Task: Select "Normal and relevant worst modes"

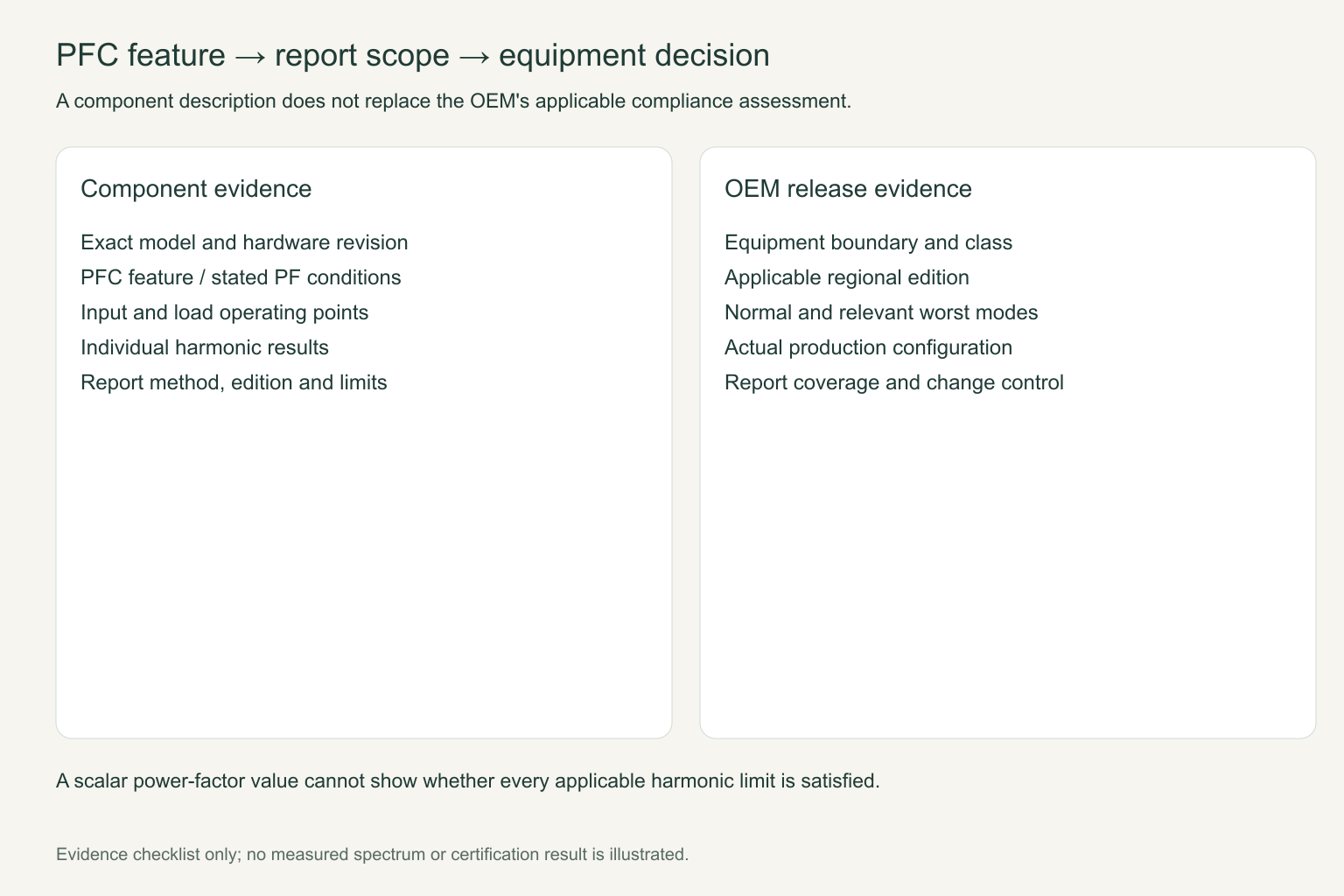Action: [881, 312]
